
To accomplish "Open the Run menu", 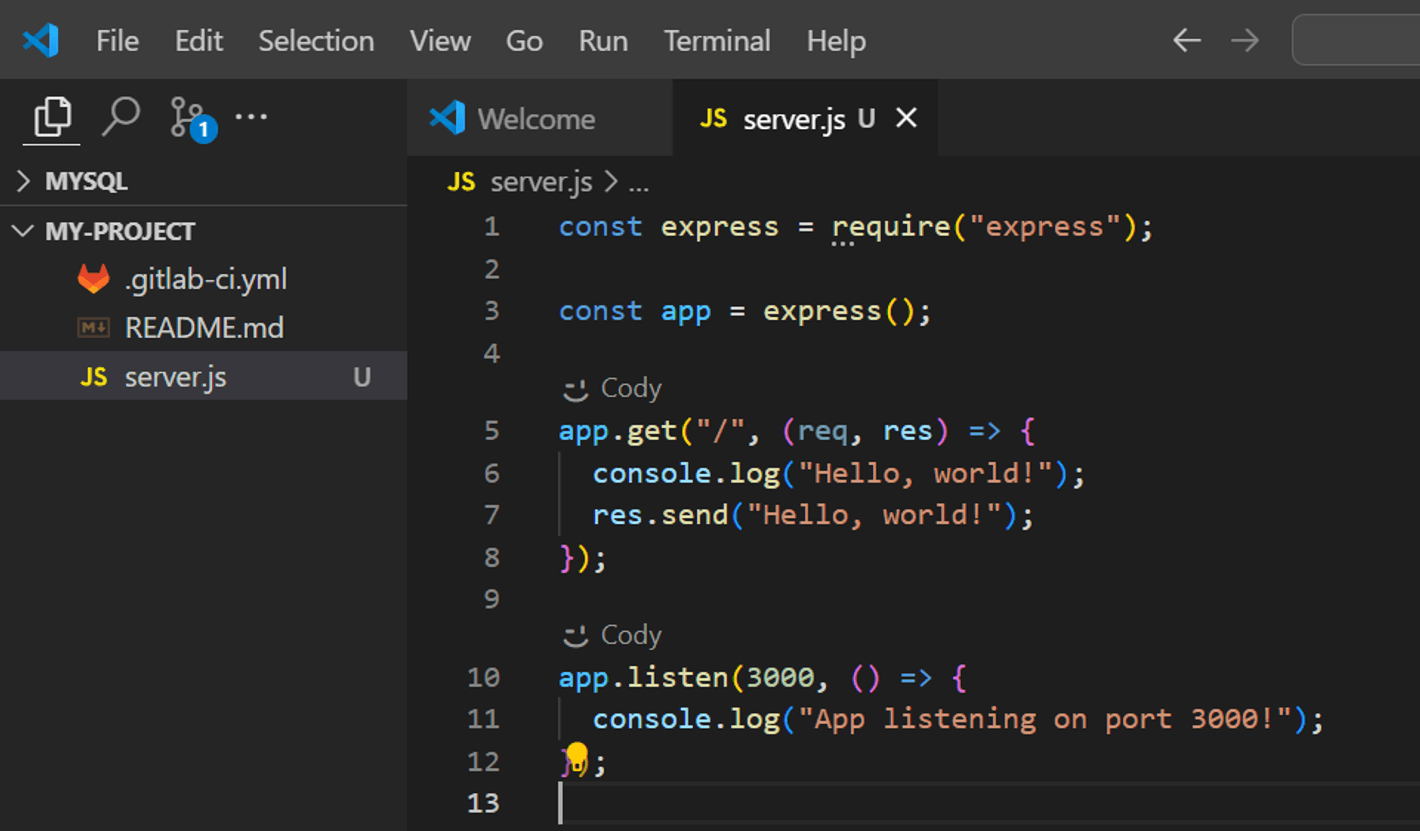I will (x=602, y=41).
